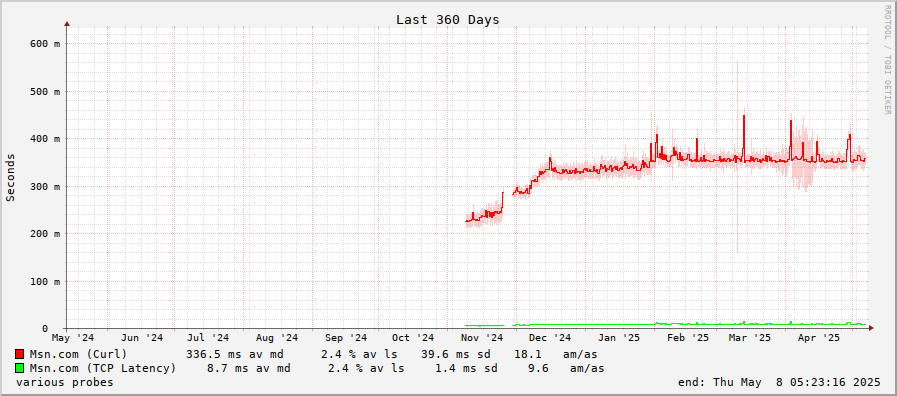The width and height of the screenshot is (897, 396).
Task: Click the 'Dec '24' x-axis label
Action: [550, 338]
